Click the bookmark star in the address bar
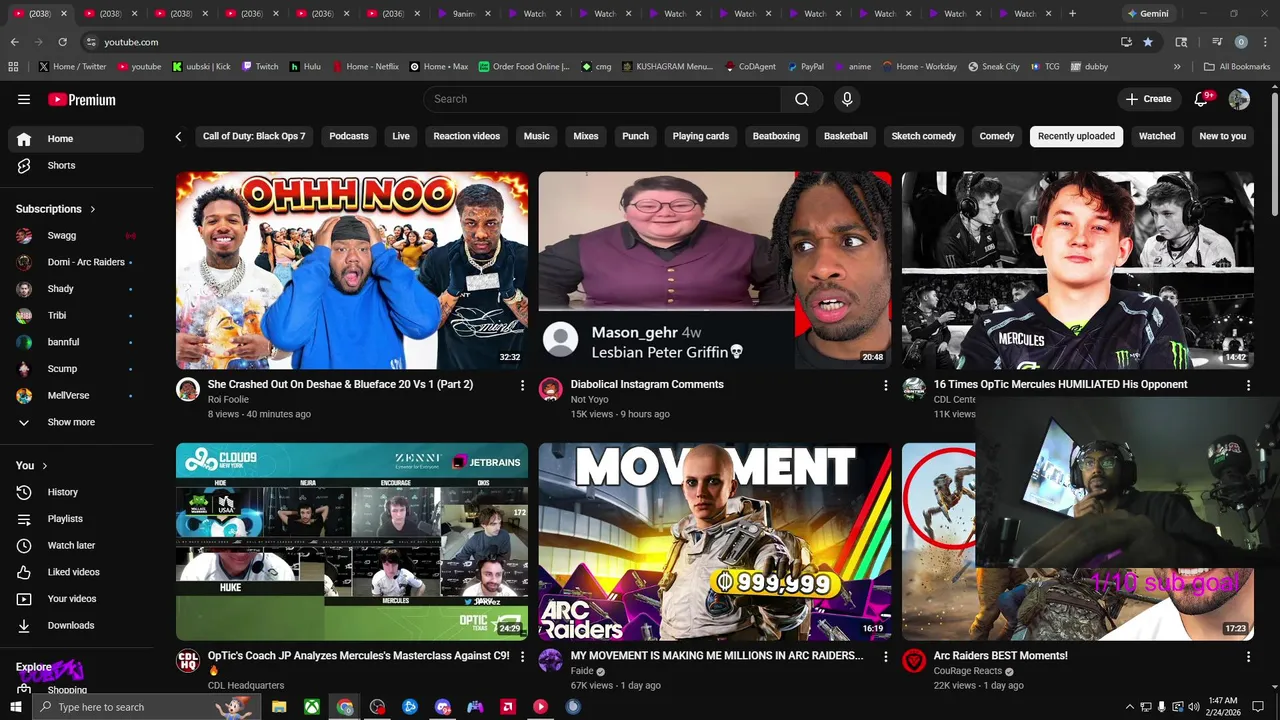This screenshot has height=720, width=1280. (x=1148, y=42)
